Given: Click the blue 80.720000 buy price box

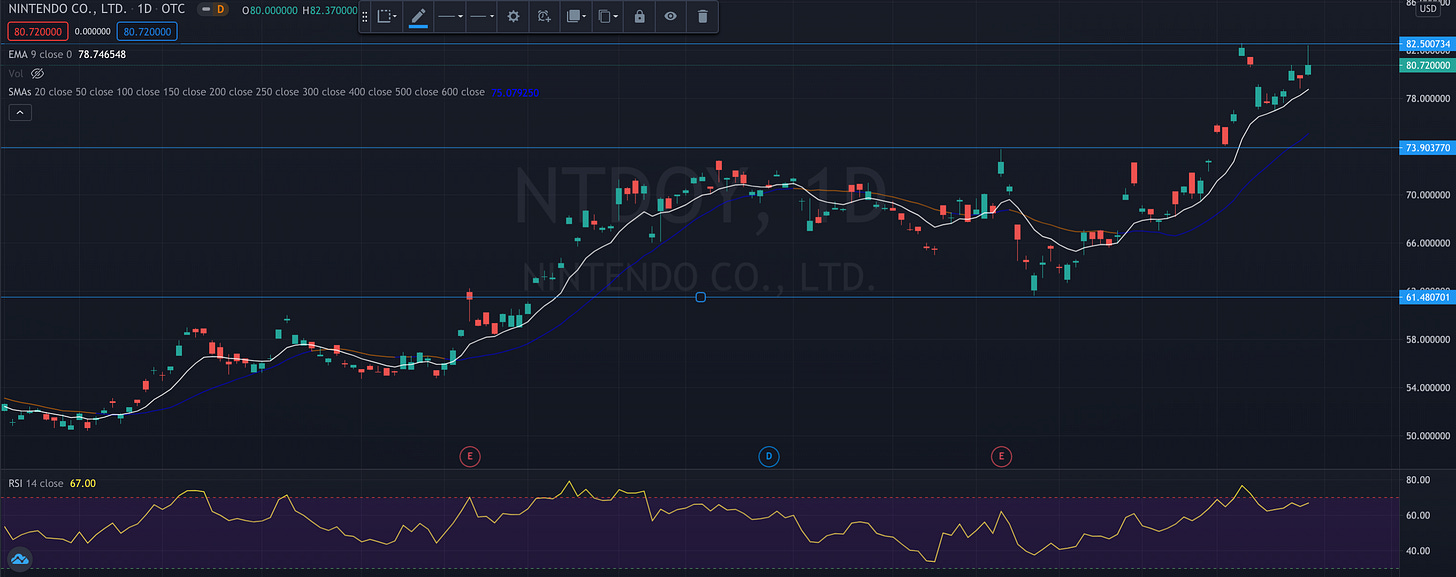Looking at the screenshot, I should [146, 32].
